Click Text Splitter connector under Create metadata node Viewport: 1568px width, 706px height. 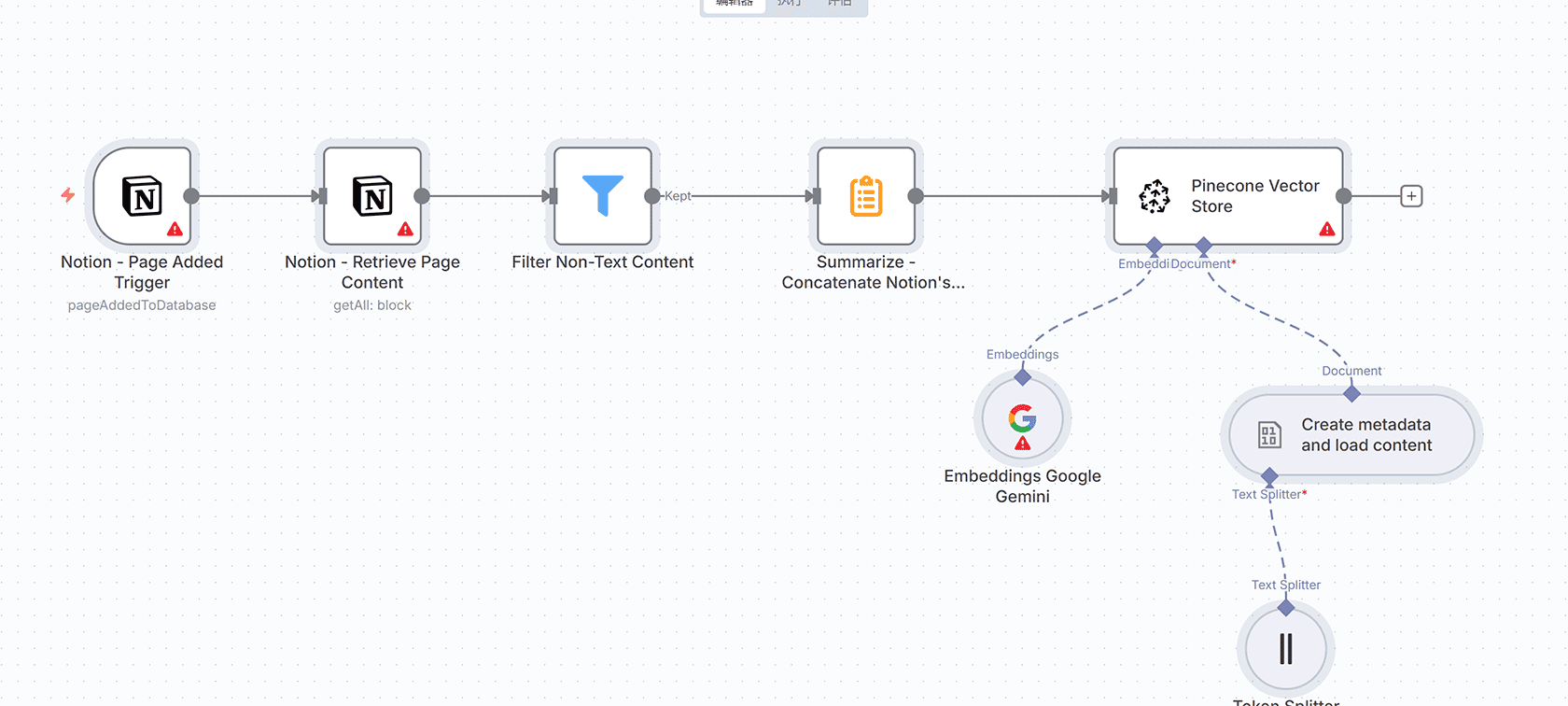click(x=1269, y=477)
